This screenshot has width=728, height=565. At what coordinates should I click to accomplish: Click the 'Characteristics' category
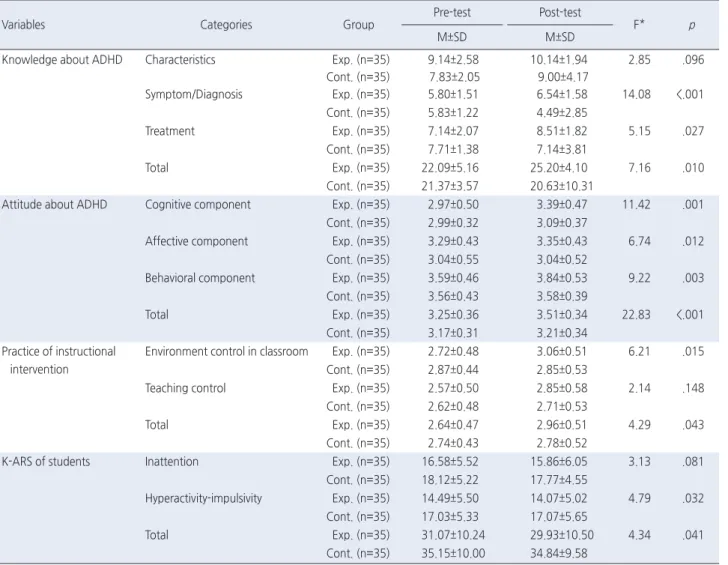point(180,60)
